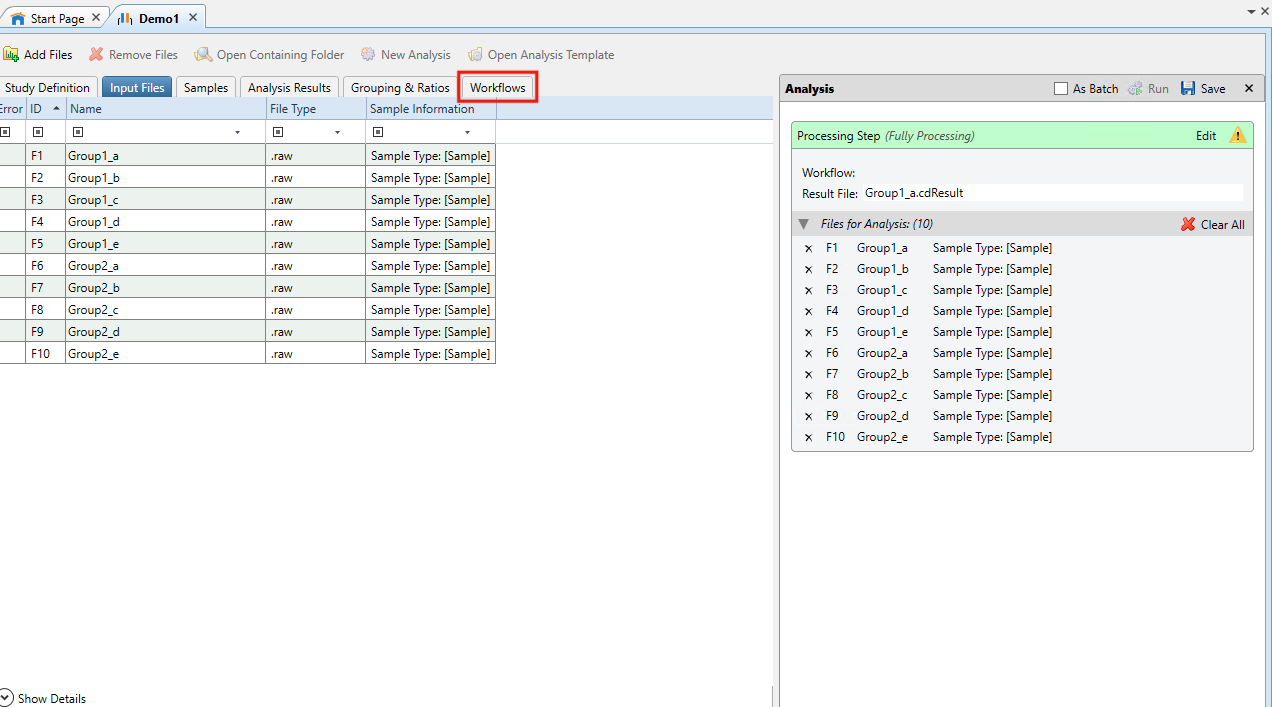The width and height of the screenshot is (1272, 707).
Task: Open the Name column filter dropdown
Action: coord(237,132)
